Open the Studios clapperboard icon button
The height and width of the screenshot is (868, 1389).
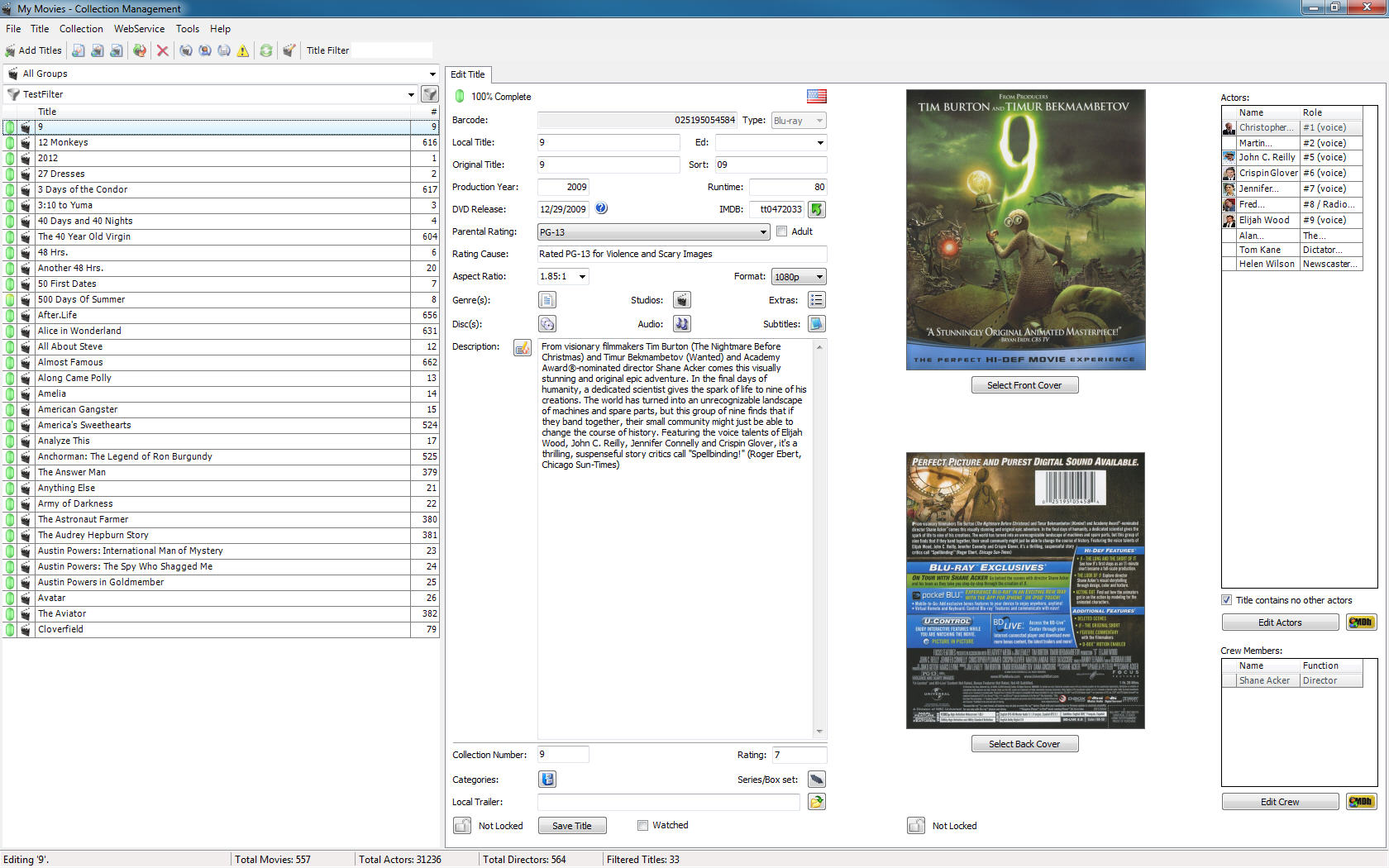click(682, 300)
